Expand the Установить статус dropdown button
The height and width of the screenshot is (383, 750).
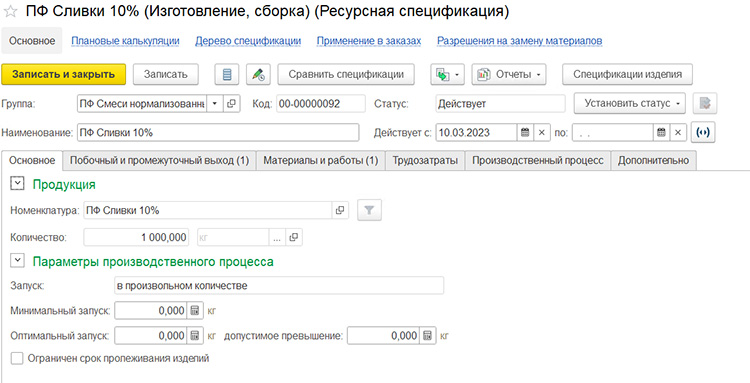(x=629, y=103)
